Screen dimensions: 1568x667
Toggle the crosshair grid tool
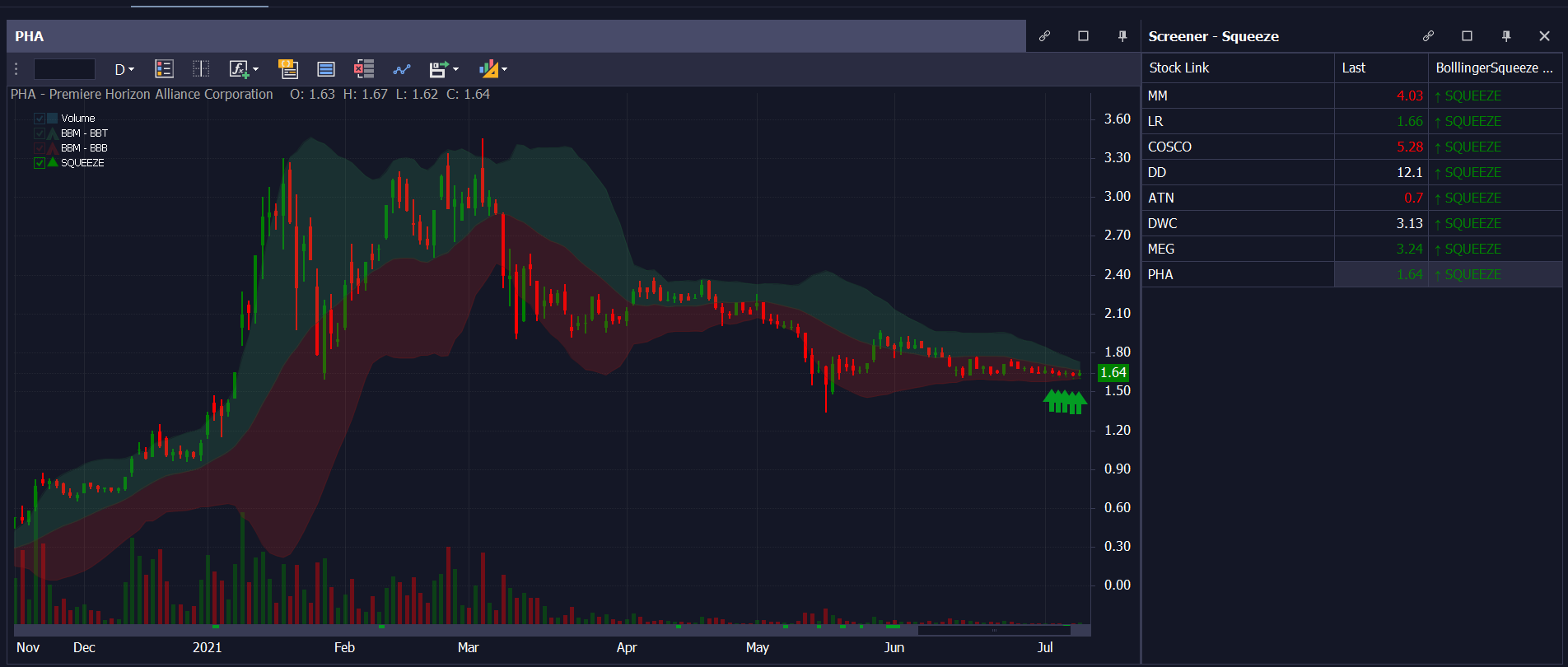point(201,69)
